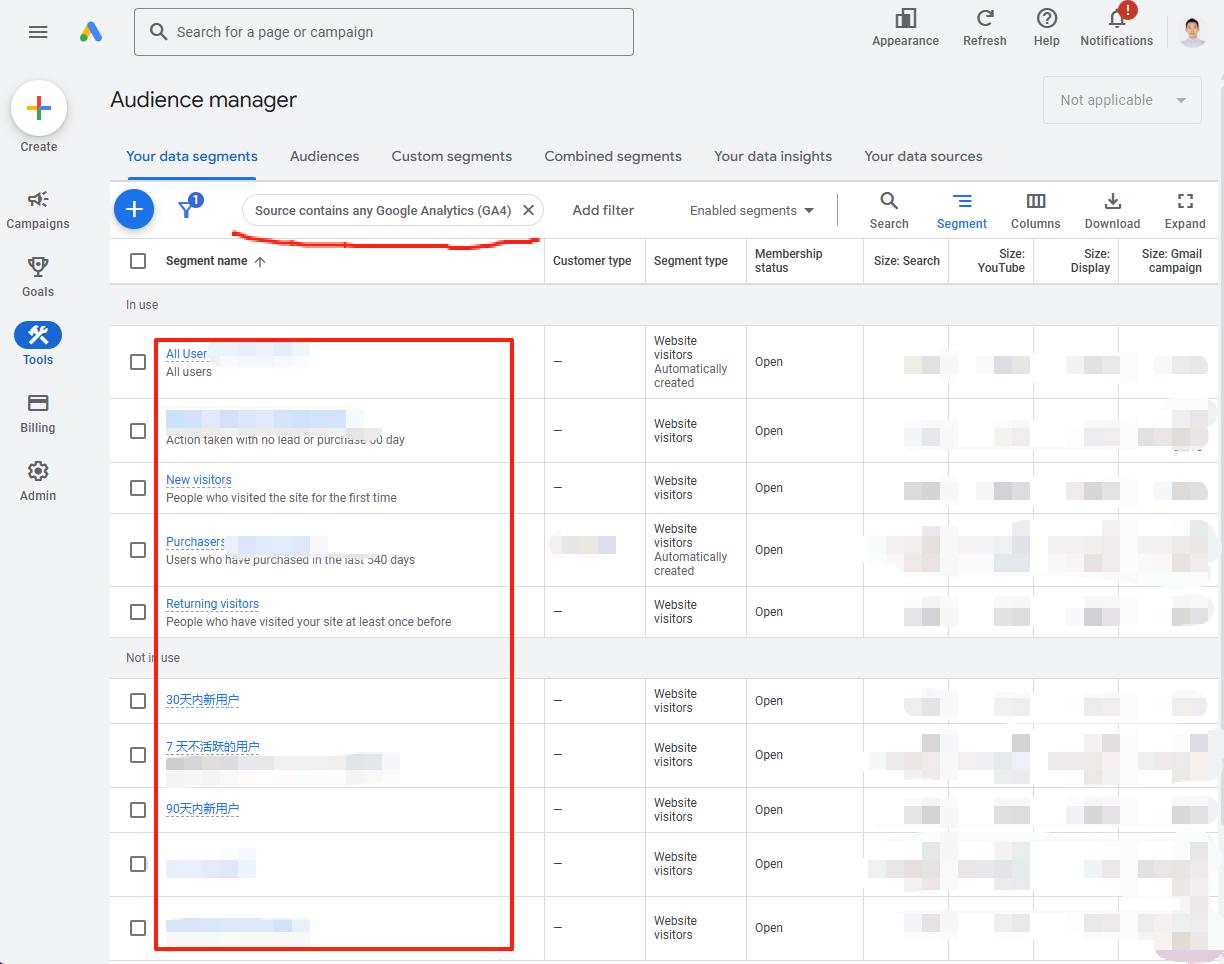Screen dimensions: 1224x964
Task: Open the hamburger main menu
Action: coord(38,32)
